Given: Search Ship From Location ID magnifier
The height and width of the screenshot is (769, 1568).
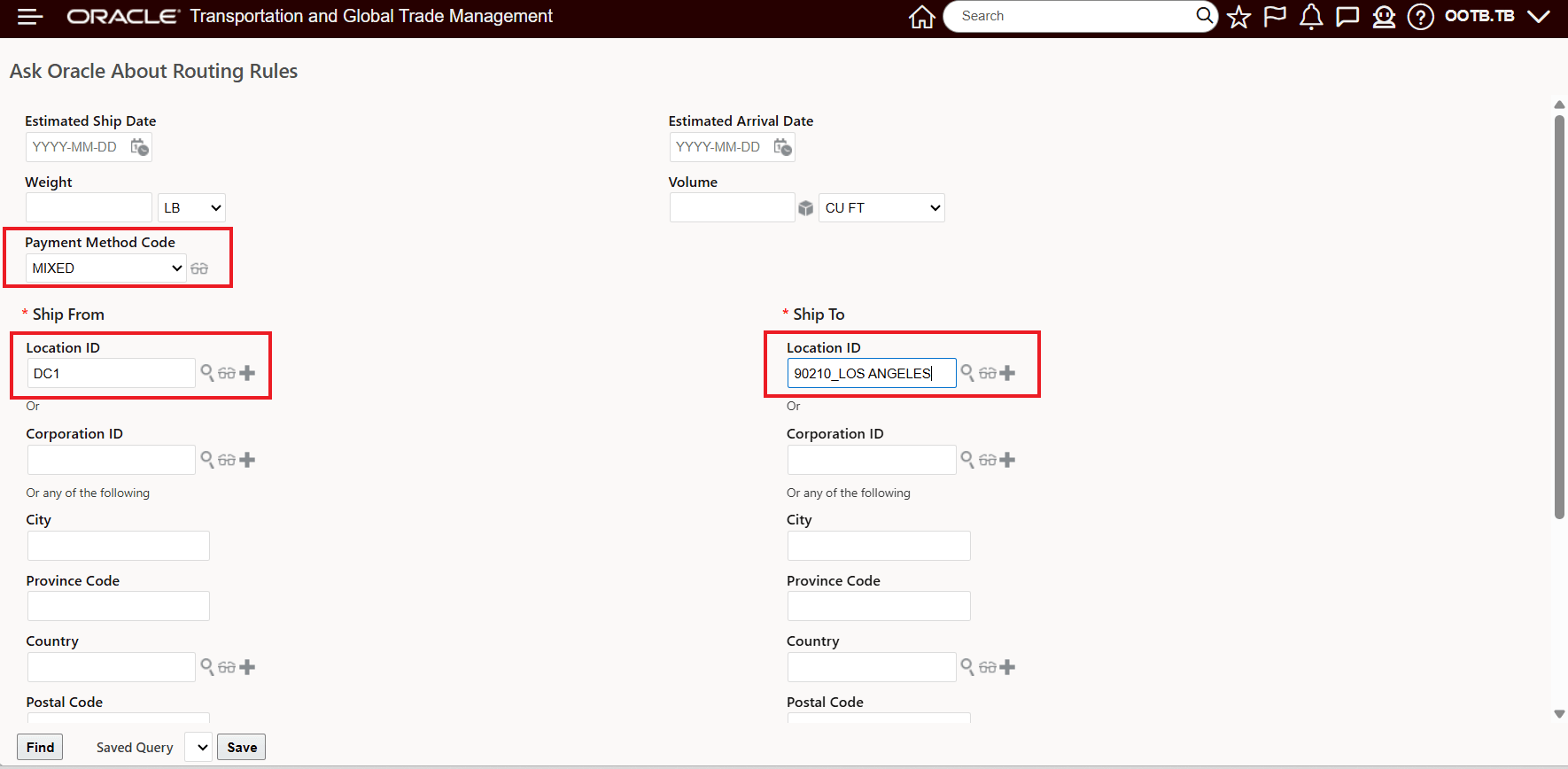Looking at the screenshot, I should [x=206, y=373].
